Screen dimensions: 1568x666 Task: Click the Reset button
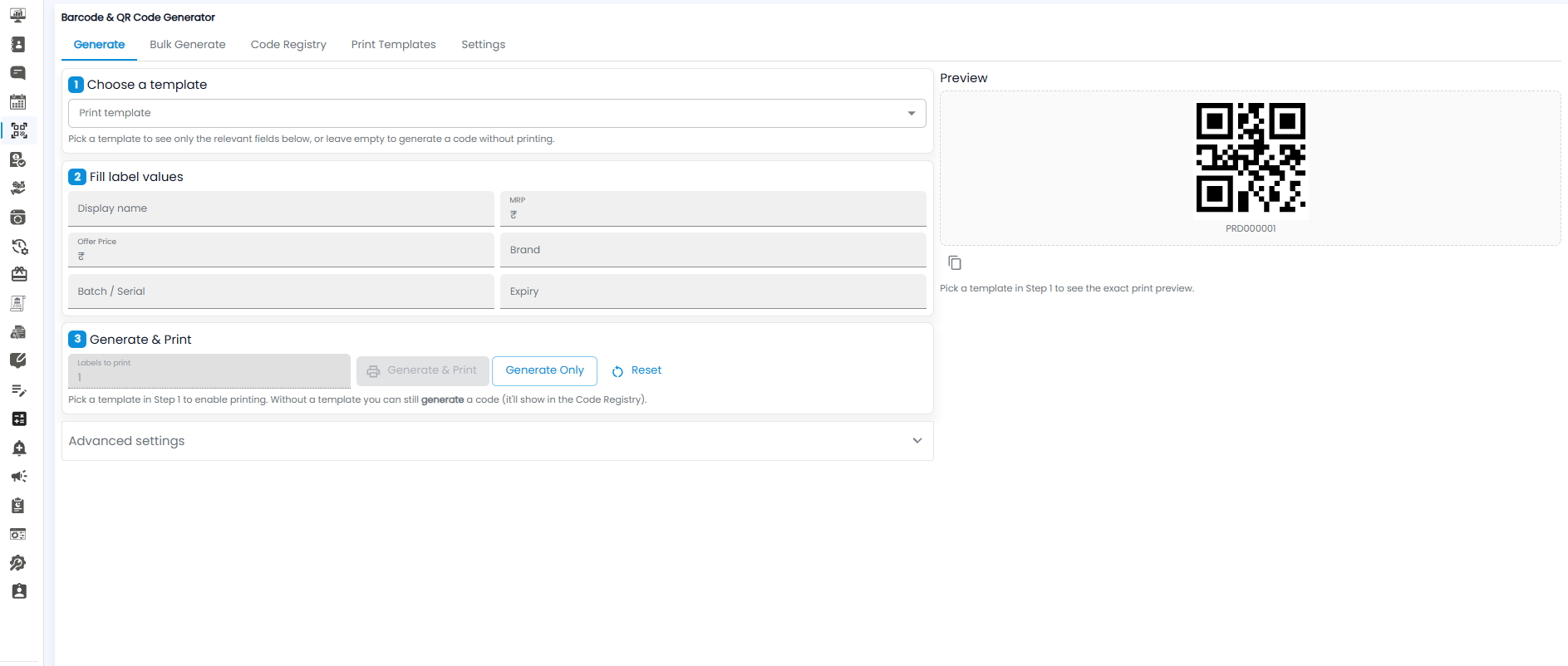tap(637, 370)
